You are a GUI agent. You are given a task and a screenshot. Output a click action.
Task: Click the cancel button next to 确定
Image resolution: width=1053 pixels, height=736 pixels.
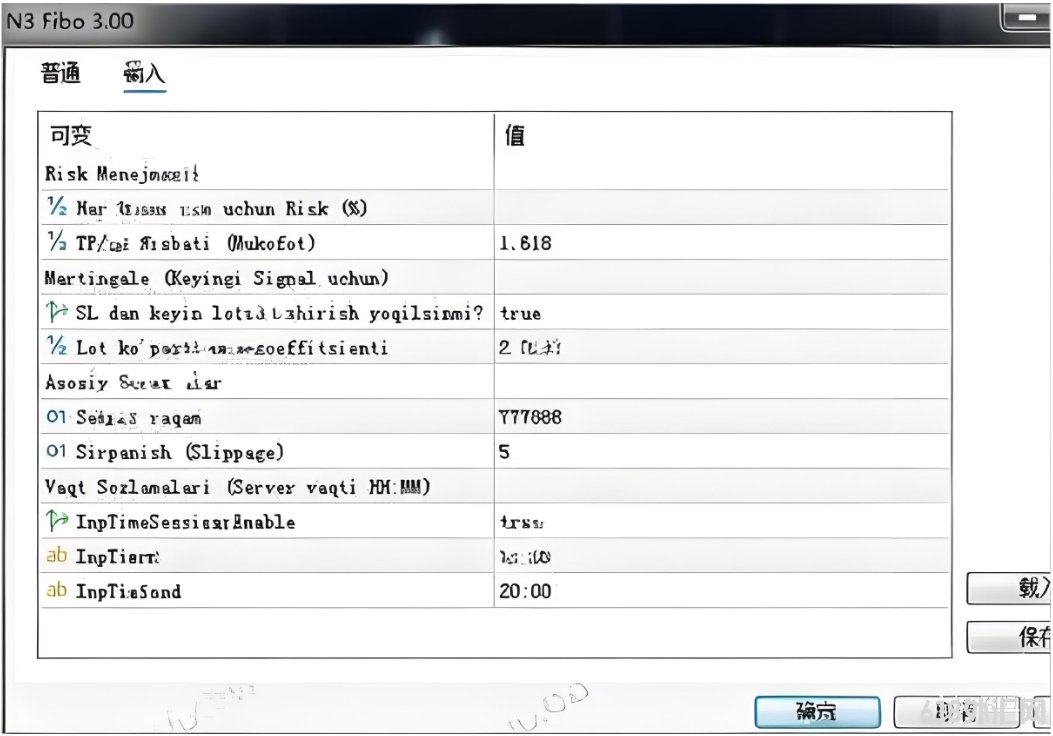[956, 711]
